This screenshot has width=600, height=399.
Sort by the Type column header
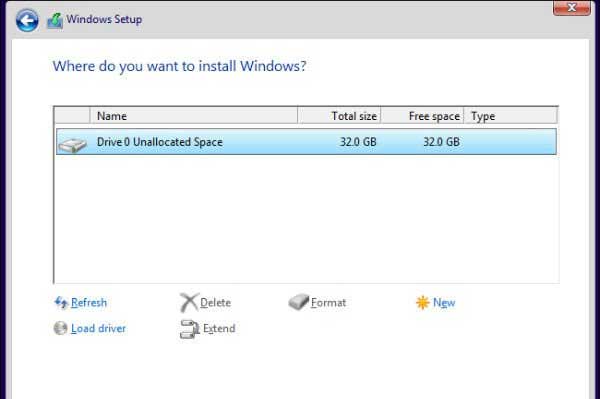click(510, 116)
